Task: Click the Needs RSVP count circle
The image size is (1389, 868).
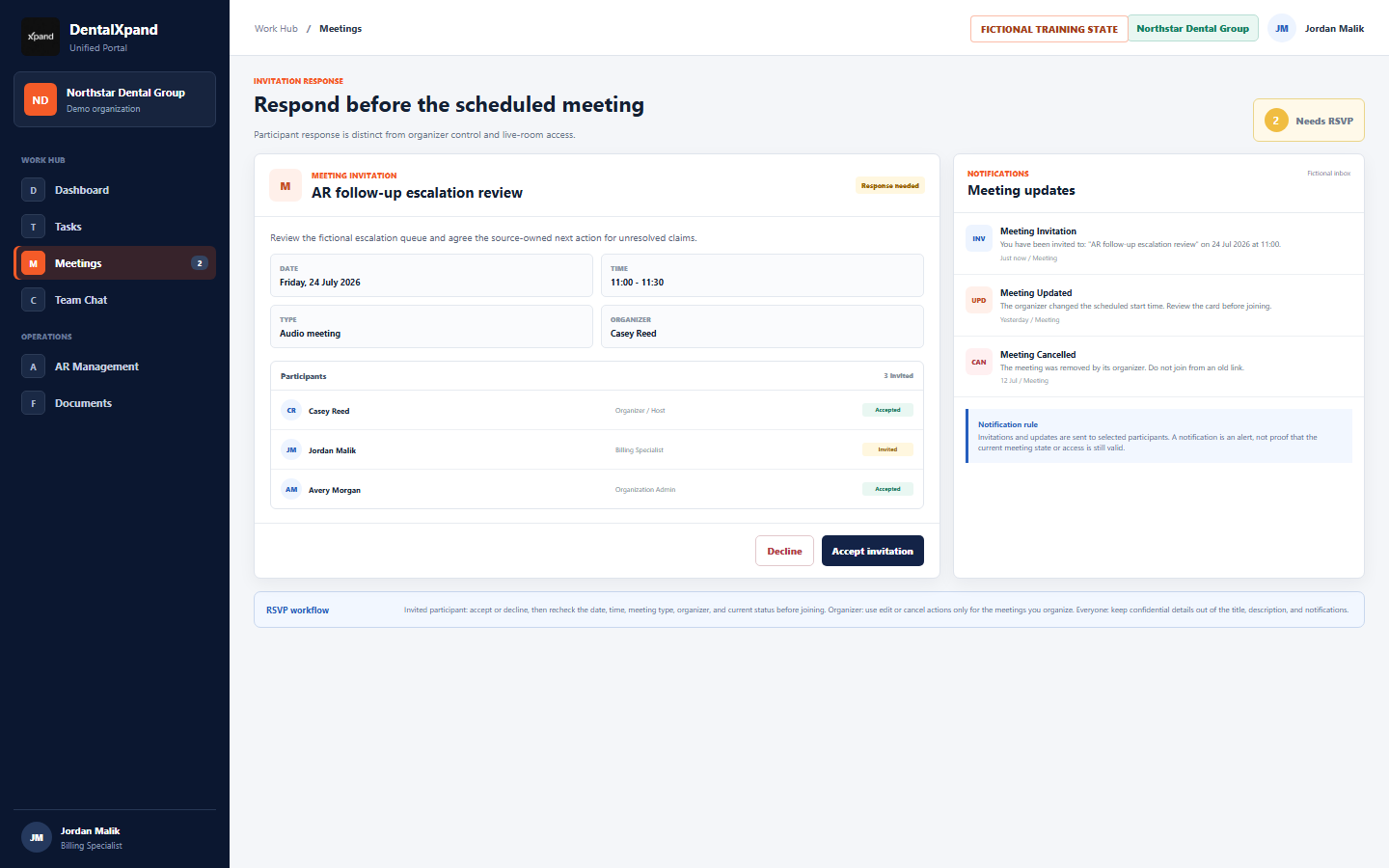Action: (1276, 121)
